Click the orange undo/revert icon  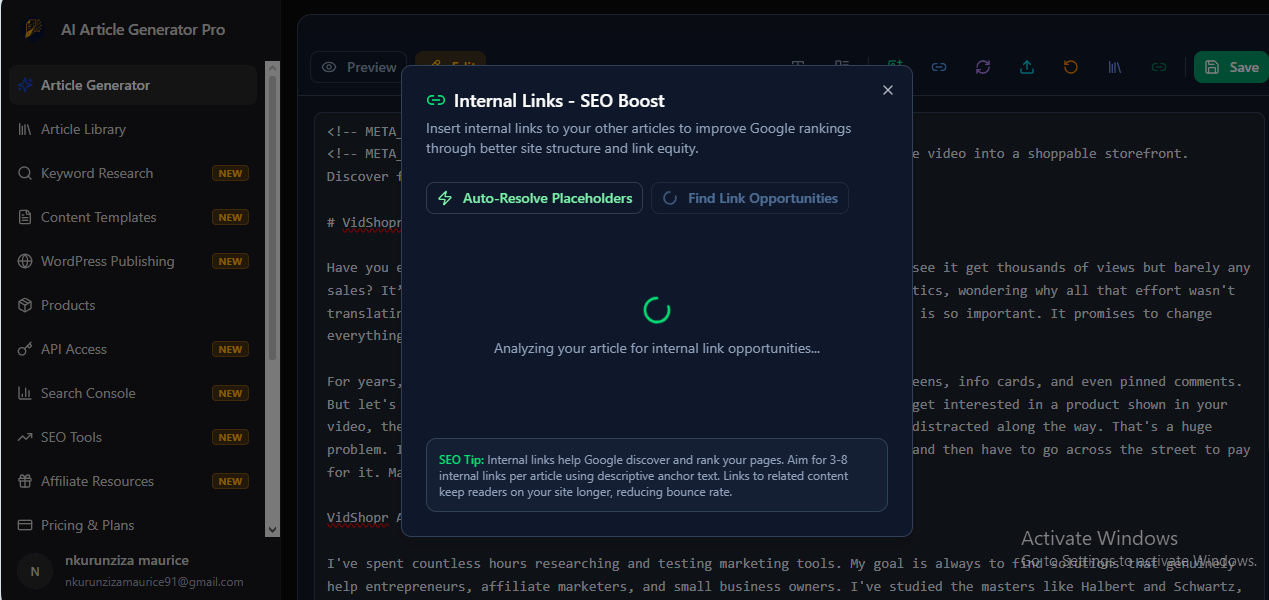point(1071,67)
